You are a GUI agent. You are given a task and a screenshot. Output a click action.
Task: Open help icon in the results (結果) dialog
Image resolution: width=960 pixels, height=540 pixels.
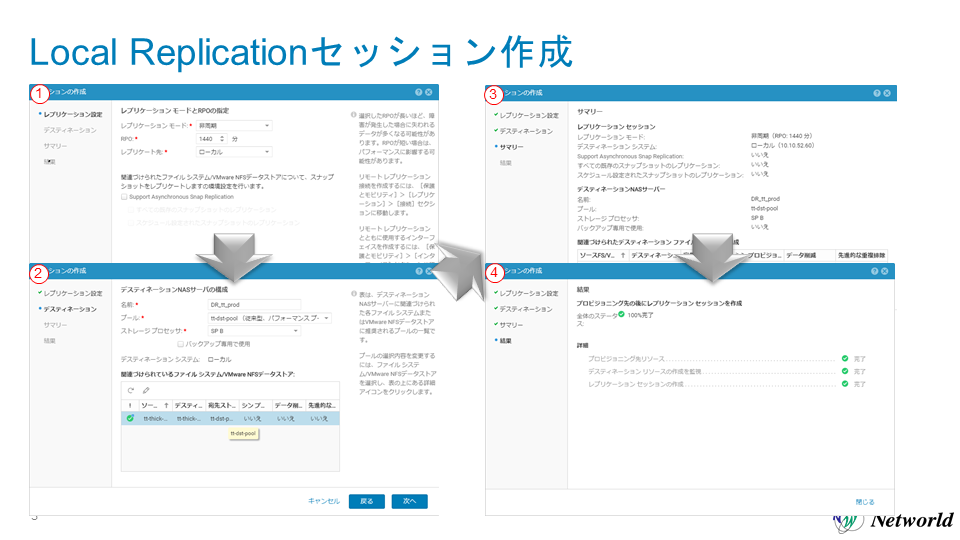(874, 271)
